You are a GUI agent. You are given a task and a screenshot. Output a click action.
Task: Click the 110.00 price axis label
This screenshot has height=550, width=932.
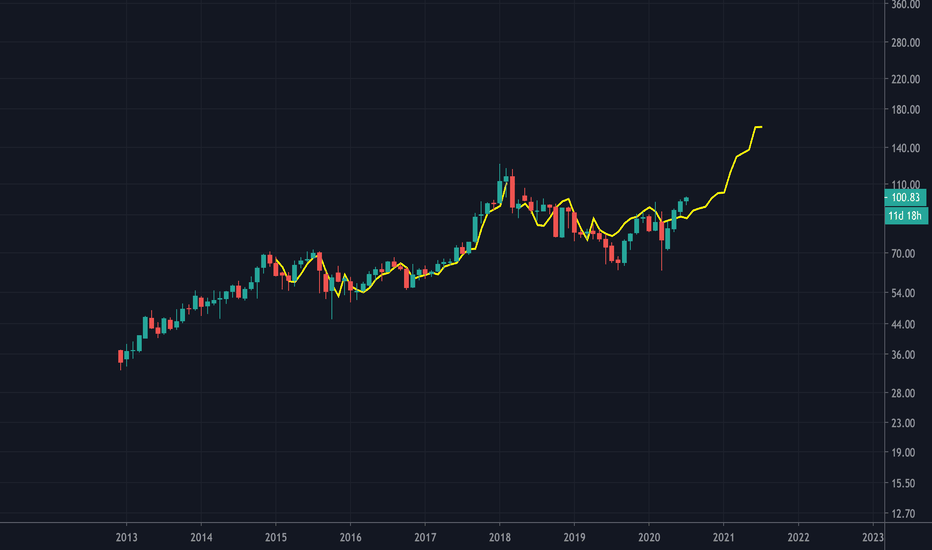(906, 184)
